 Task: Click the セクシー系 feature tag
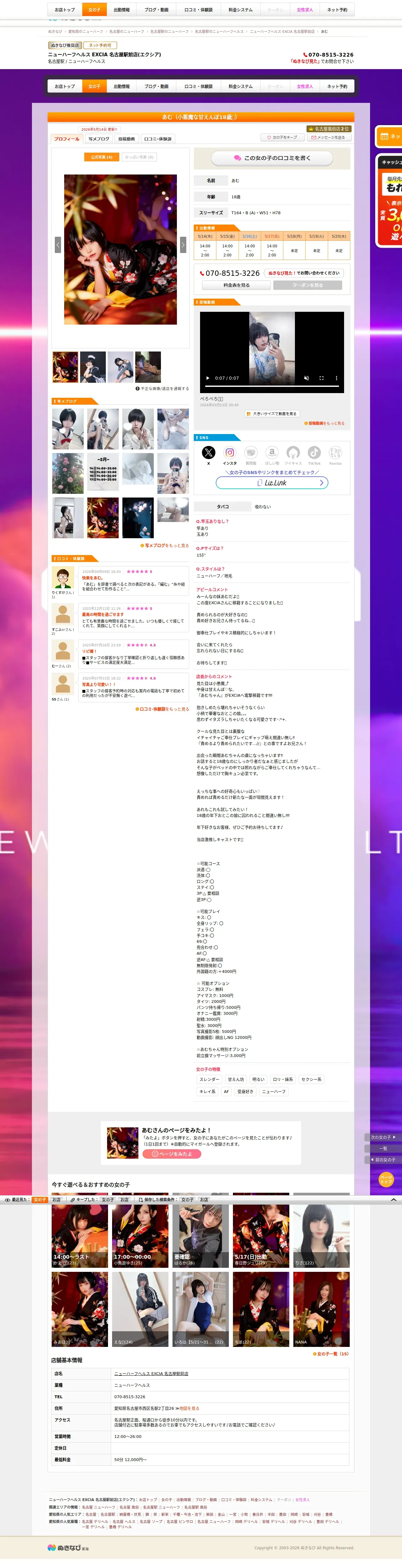point(312,1079)
